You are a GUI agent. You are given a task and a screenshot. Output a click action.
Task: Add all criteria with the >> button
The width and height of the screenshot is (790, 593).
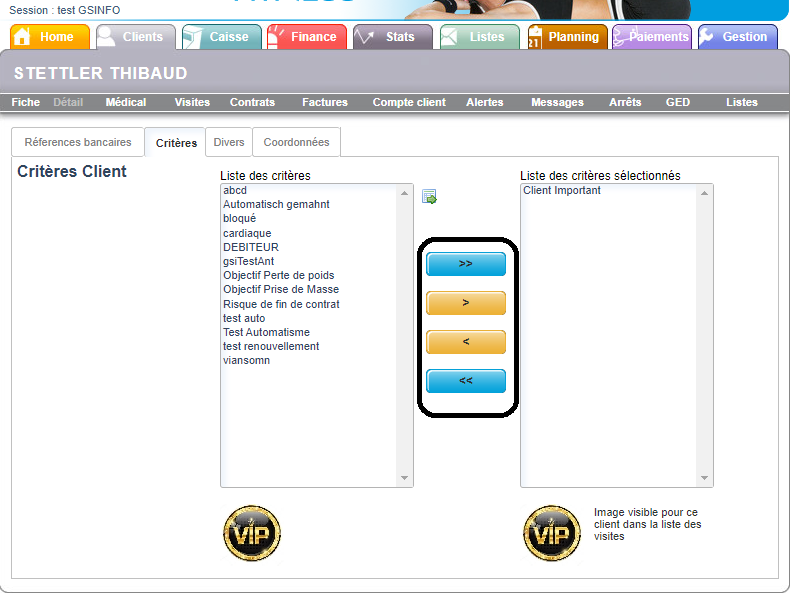(x=466, y=264)
